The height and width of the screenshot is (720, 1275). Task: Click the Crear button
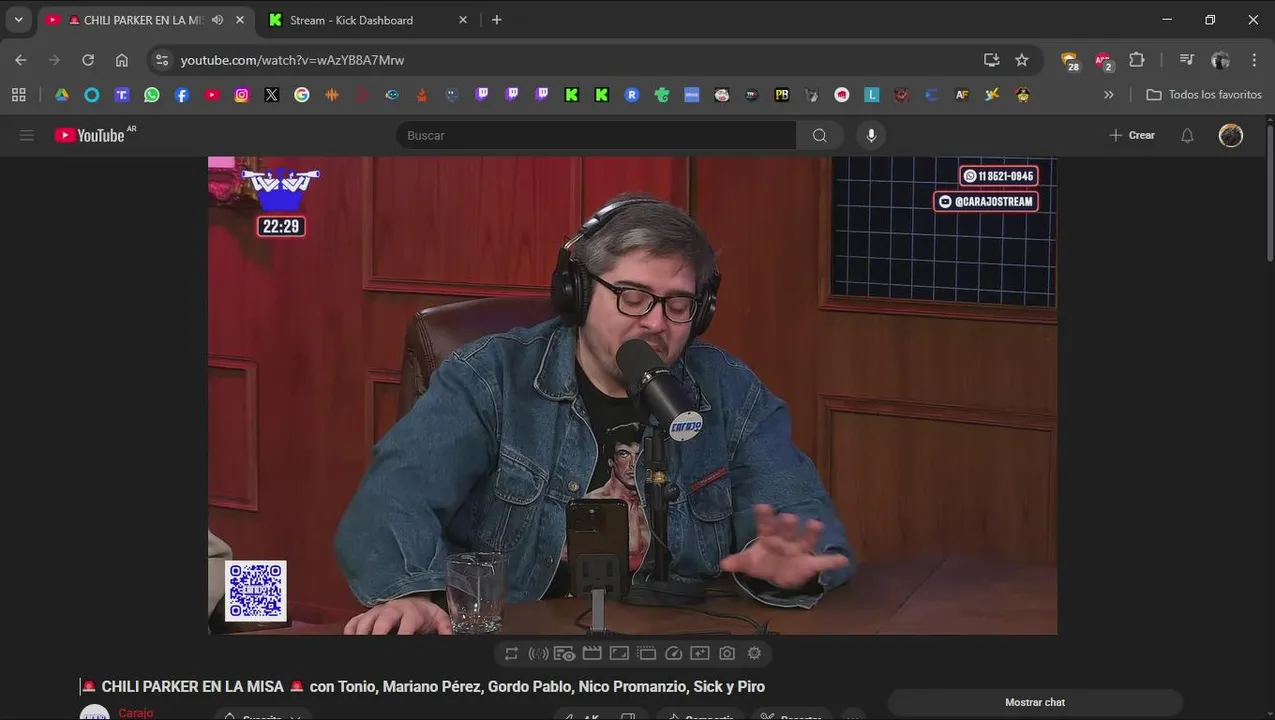click(x=1132, y=135)
